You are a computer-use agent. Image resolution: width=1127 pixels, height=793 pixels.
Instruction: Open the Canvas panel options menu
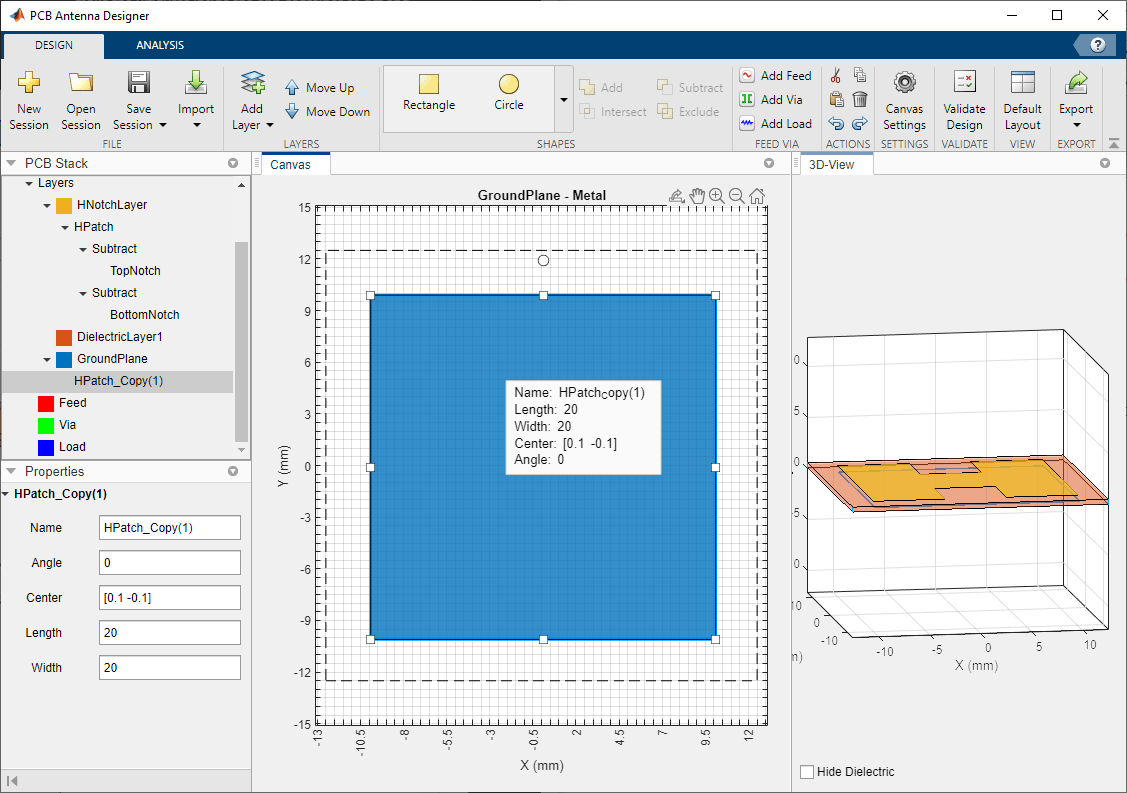click(x=769, y=163)
